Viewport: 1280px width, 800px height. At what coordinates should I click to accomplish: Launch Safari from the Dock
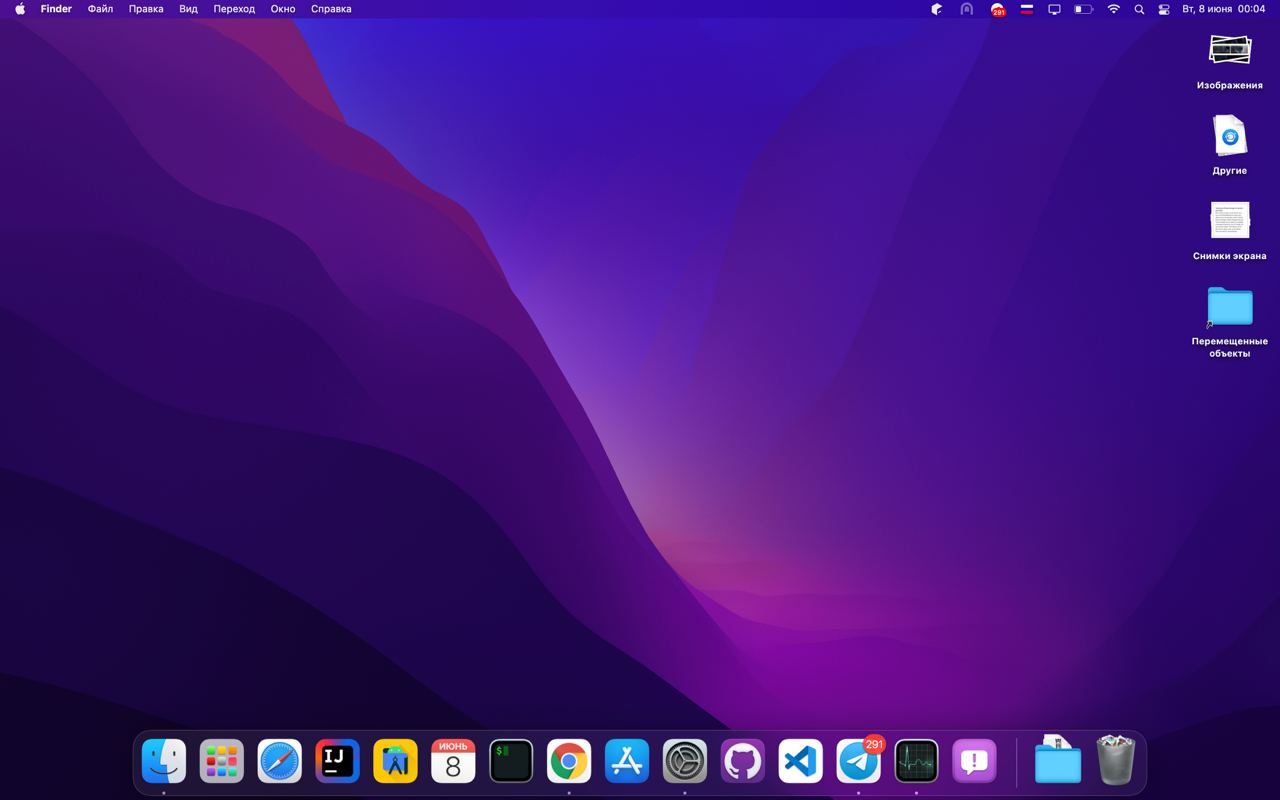coord(280,761)
